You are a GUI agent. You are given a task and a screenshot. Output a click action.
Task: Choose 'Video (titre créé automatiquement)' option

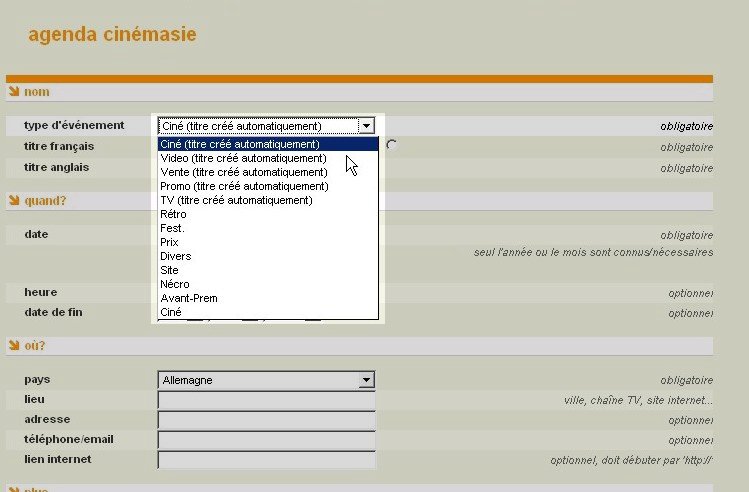(x=243, y=158)
